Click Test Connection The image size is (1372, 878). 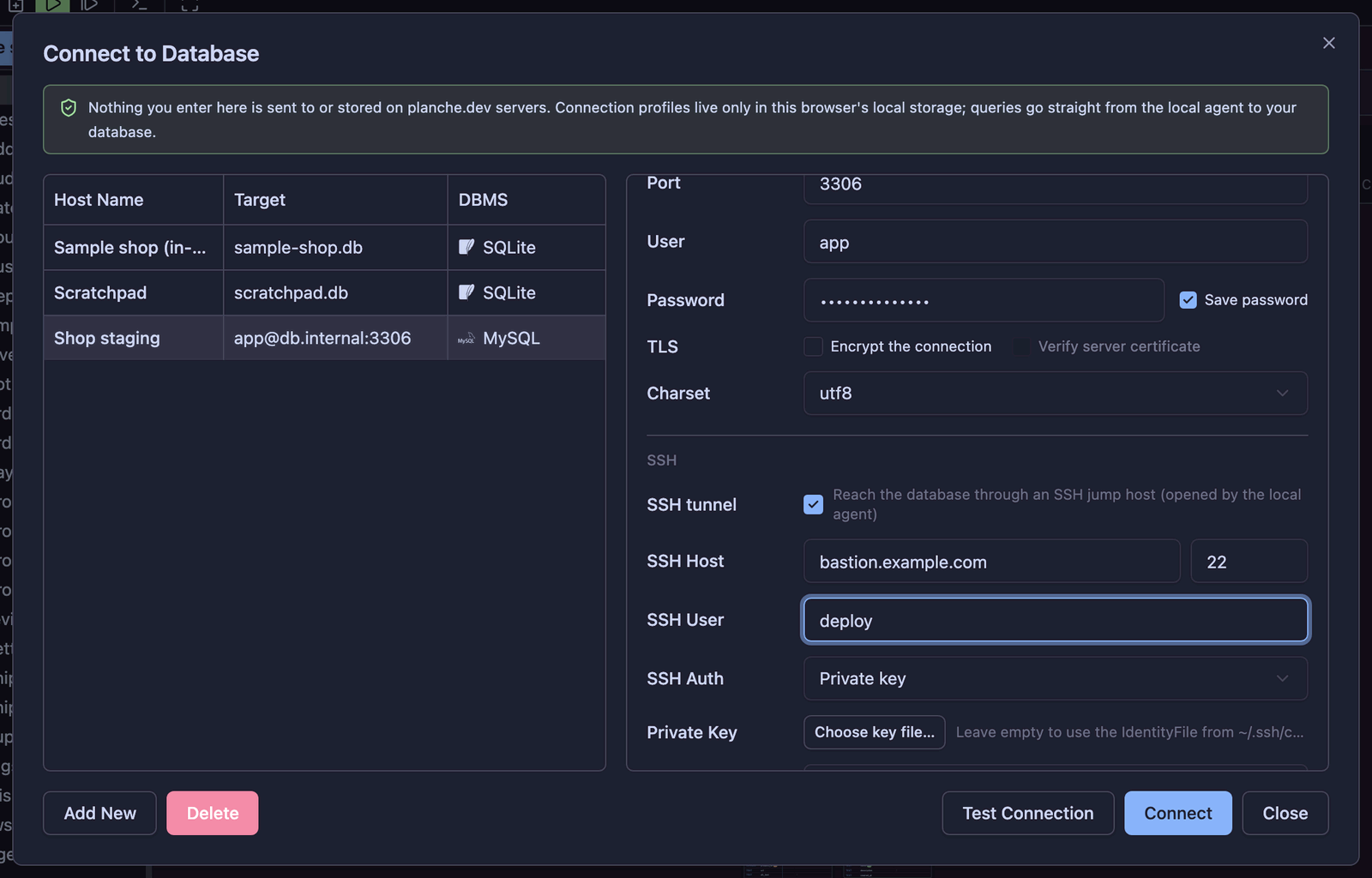[1028, 813]
